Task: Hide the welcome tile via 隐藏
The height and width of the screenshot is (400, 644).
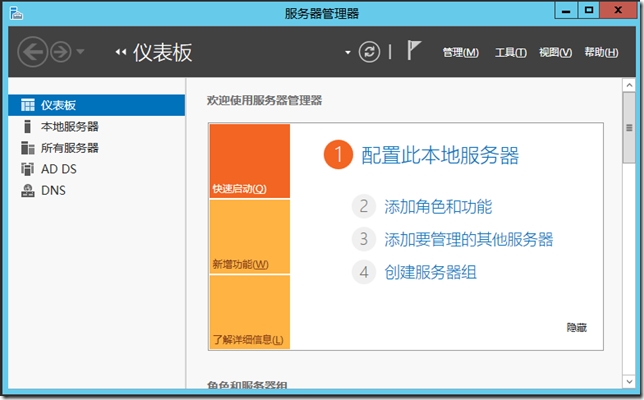Action: tap(577, 327)
